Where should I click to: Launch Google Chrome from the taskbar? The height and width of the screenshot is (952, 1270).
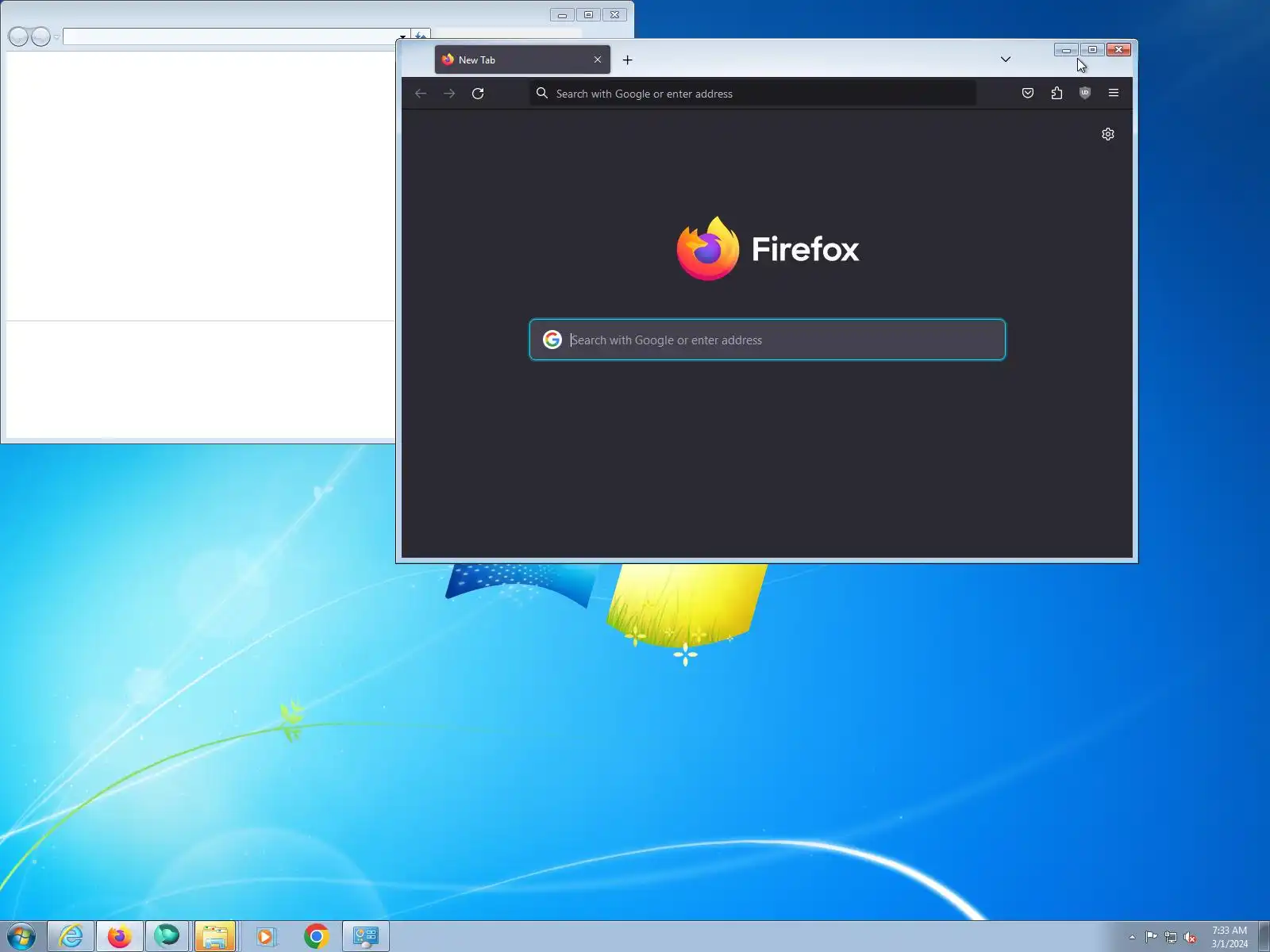(x=316, y=937)
